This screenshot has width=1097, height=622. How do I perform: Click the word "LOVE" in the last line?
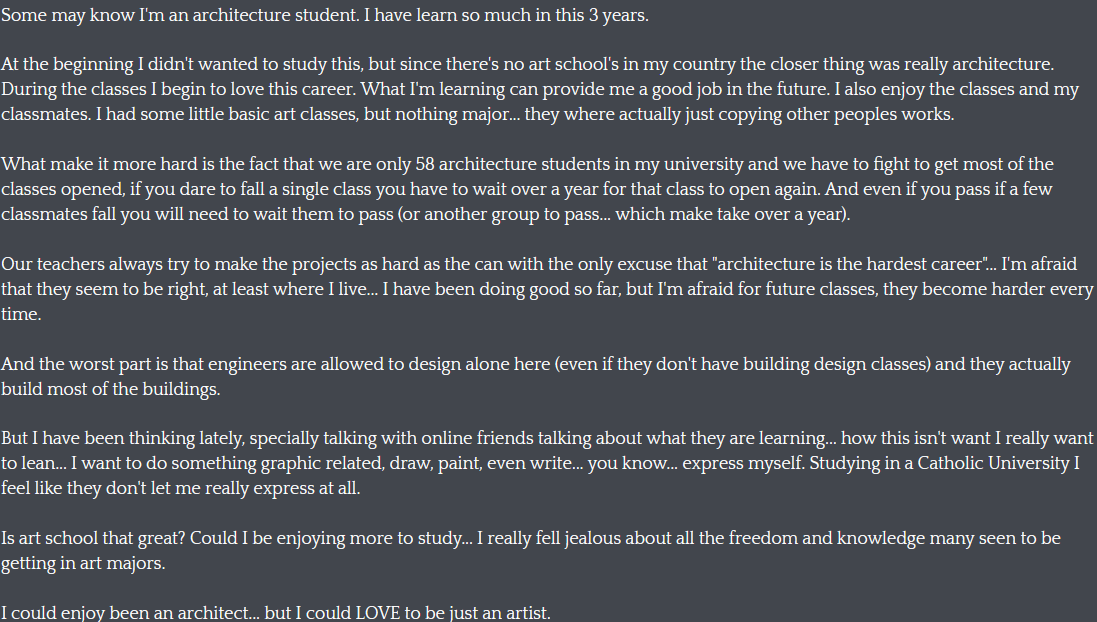pyautogui.click(x=377, y=612)
